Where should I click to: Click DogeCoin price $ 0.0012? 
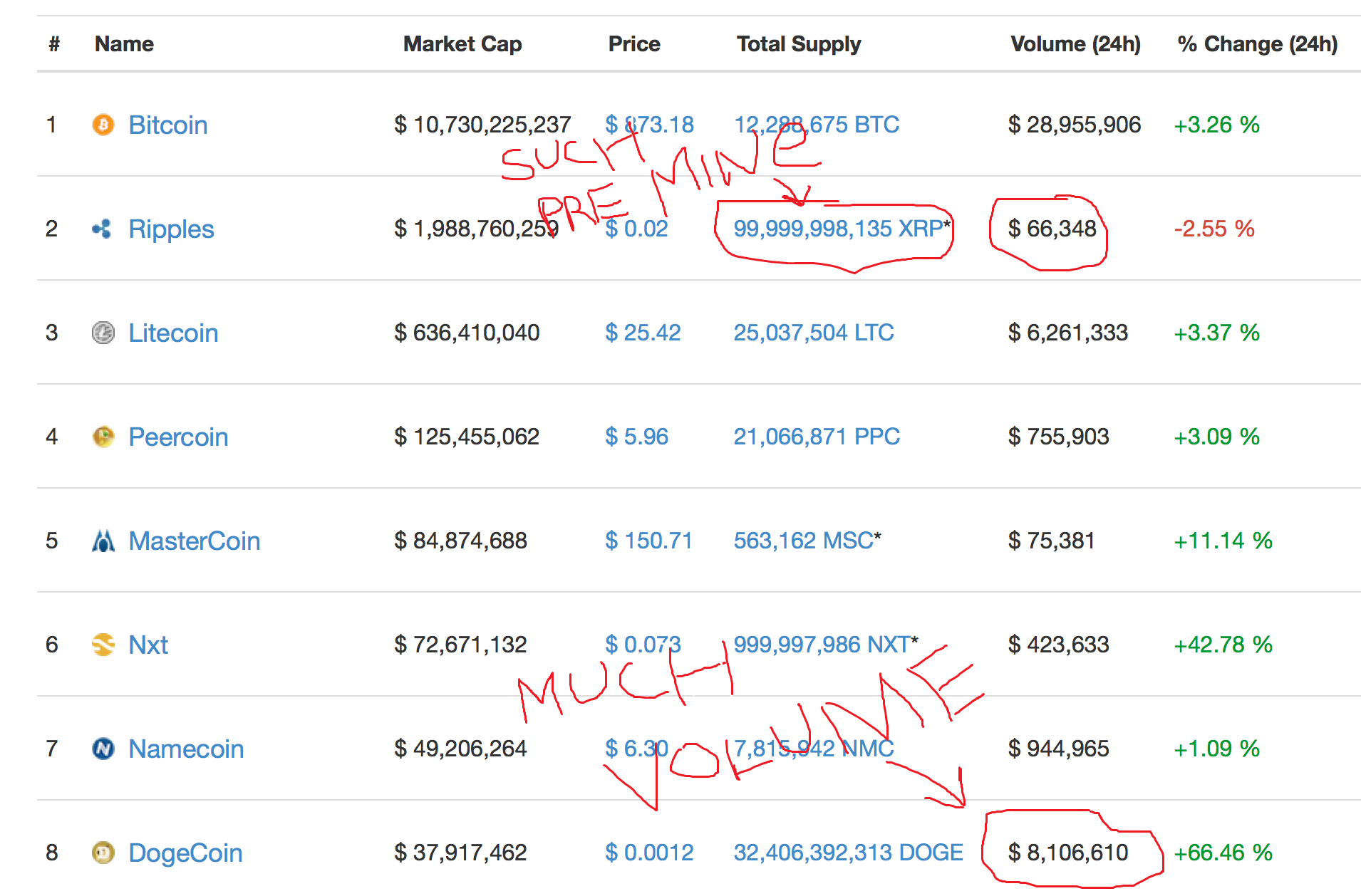(649, 853)
